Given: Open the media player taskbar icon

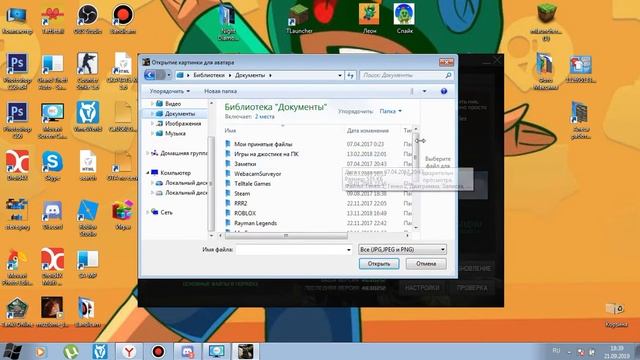Looking at the screenshot, I should tap(40, 351).
